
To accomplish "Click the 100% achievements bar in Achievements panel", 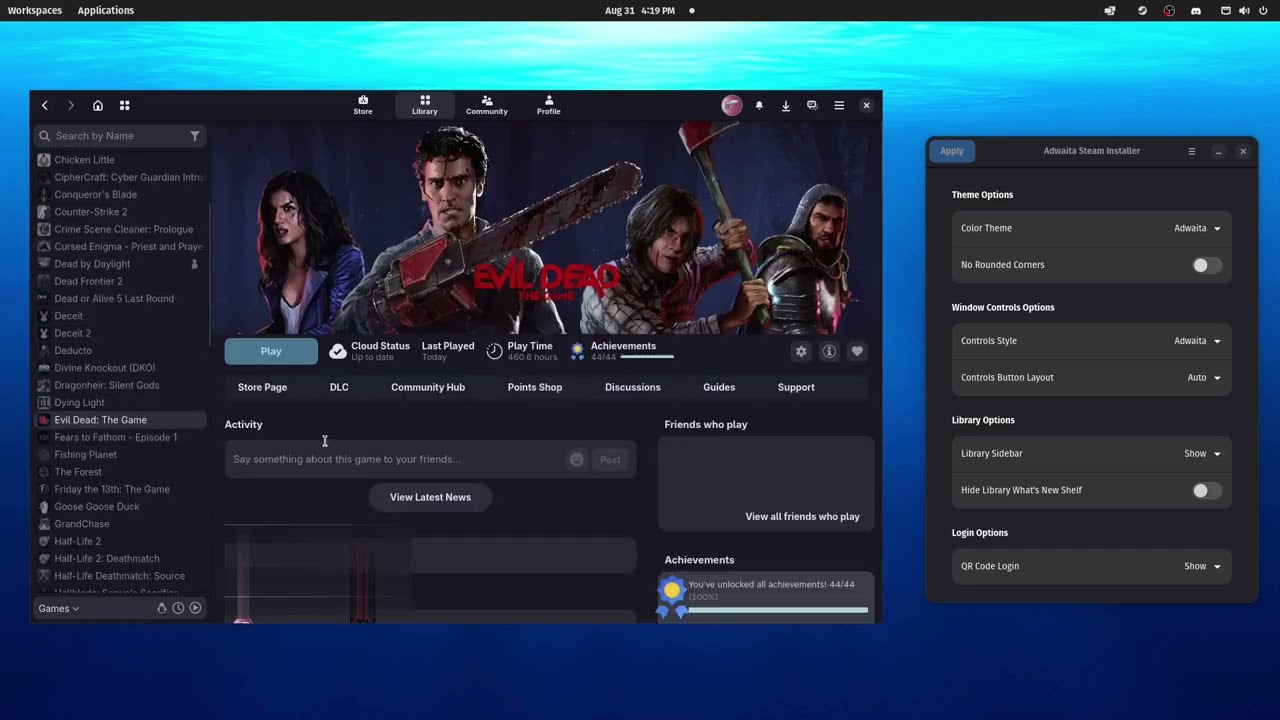I will [x=778, y=609].
